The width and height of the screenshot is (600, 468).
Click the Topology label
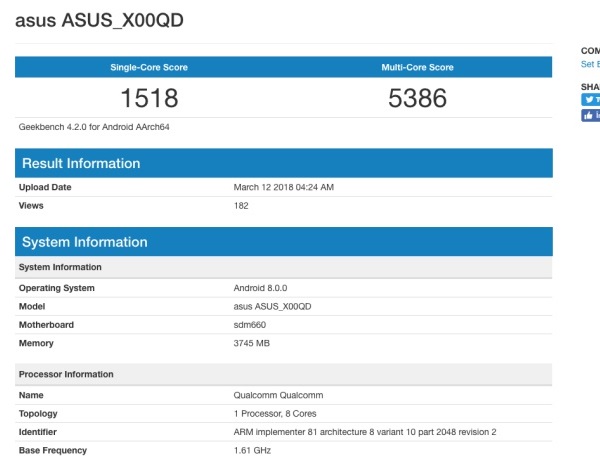click(38, 414)
